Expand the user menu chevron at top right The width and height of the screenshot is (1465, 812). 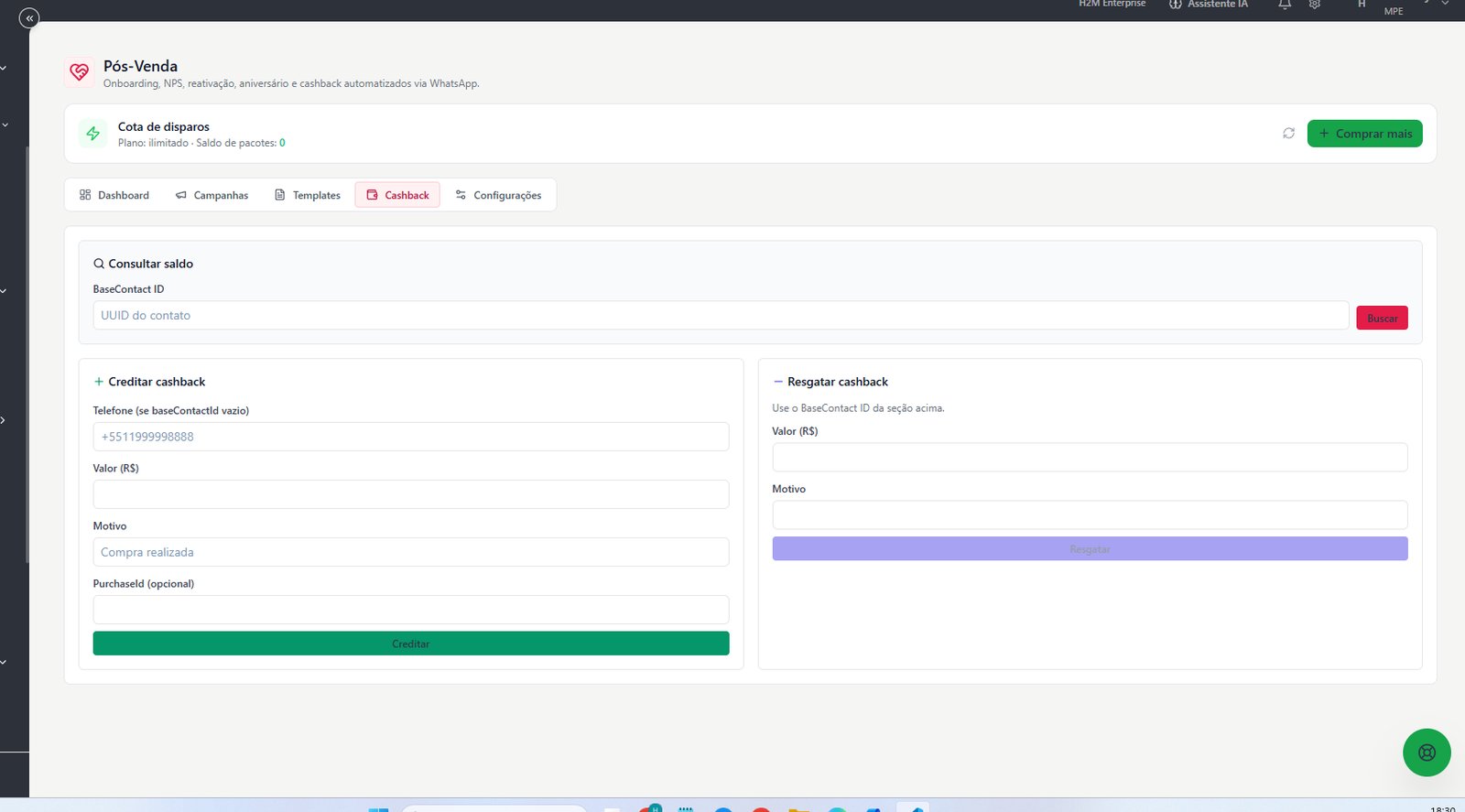pos(1446,4)
